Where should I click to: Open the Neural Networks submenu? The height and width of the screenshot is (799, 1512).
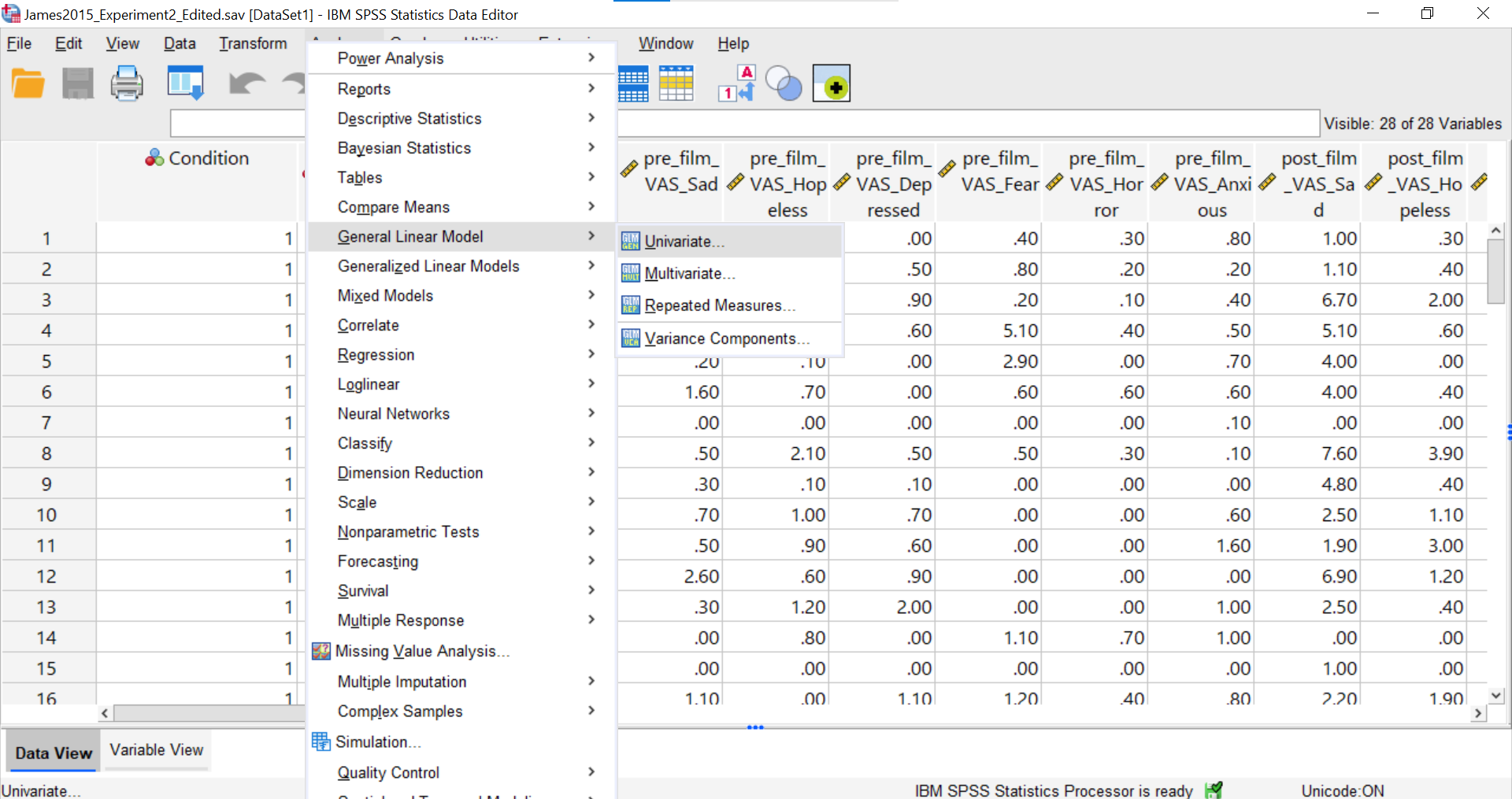click(461, 413)
